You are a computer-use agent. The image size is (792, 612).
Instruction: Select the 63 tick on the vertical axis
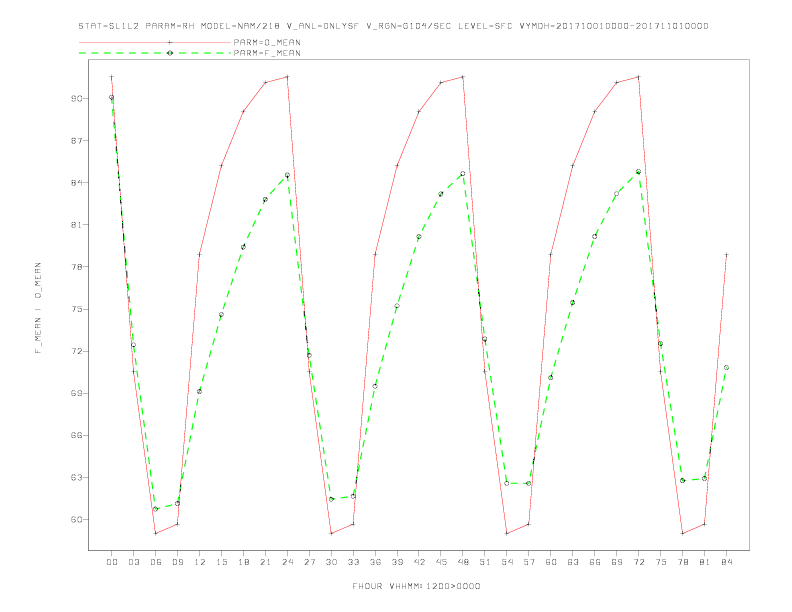click(x=76, y=477)
